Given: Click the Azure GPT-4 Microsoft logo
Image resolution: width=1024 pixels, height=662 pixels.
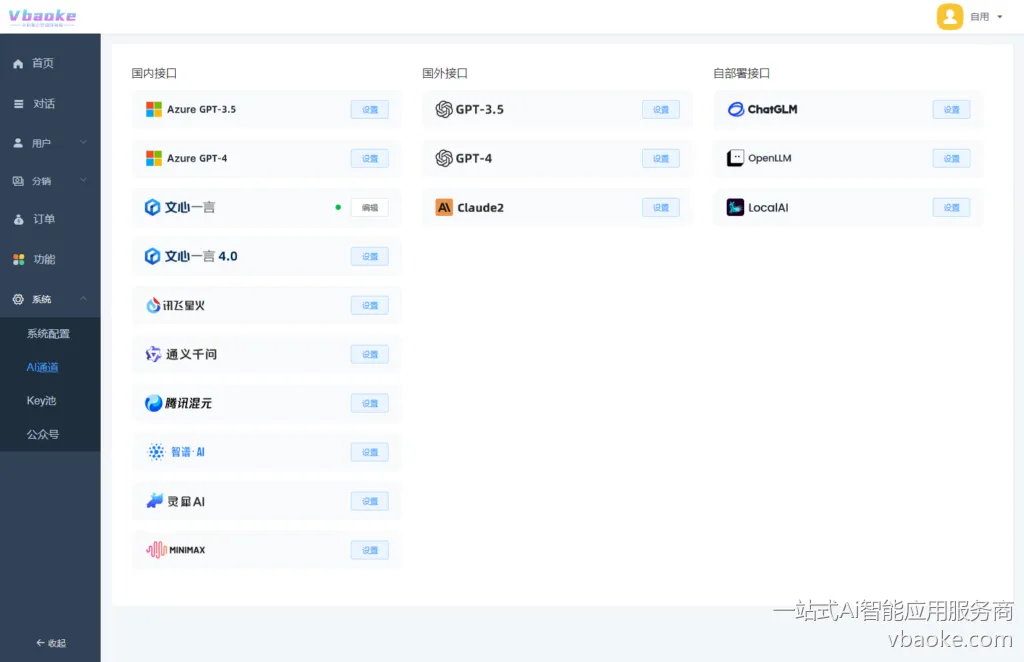Looking at the screenshot, I should tap(153, 158).
